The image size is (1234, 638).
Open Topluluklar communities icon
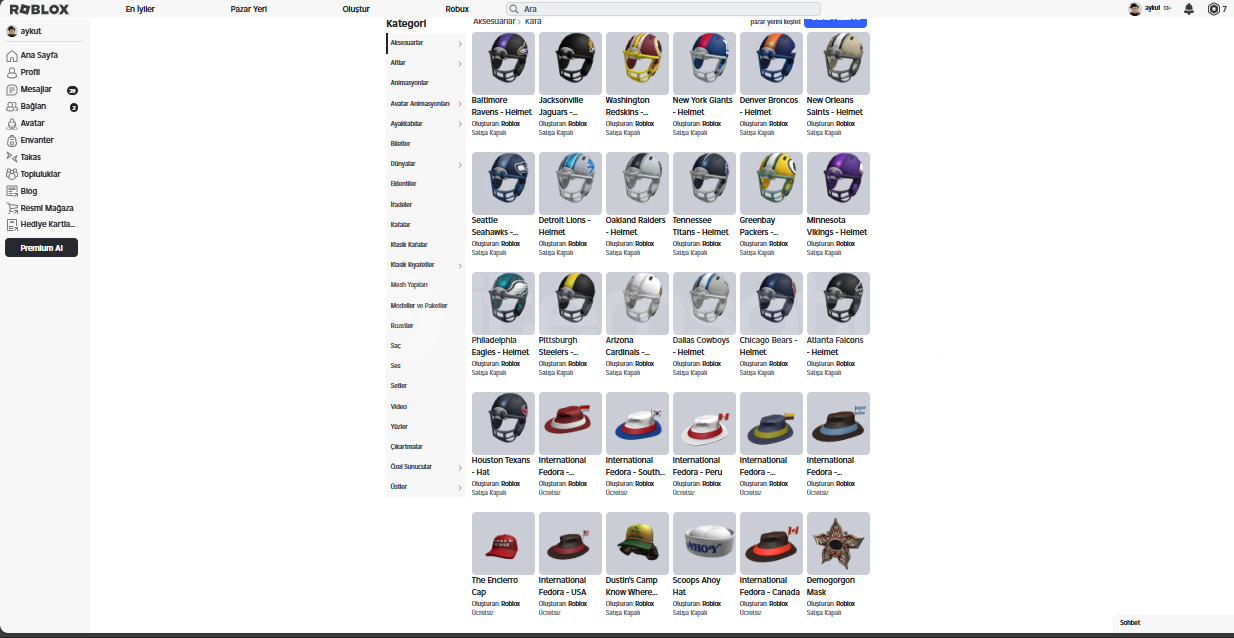coord(12,174)
